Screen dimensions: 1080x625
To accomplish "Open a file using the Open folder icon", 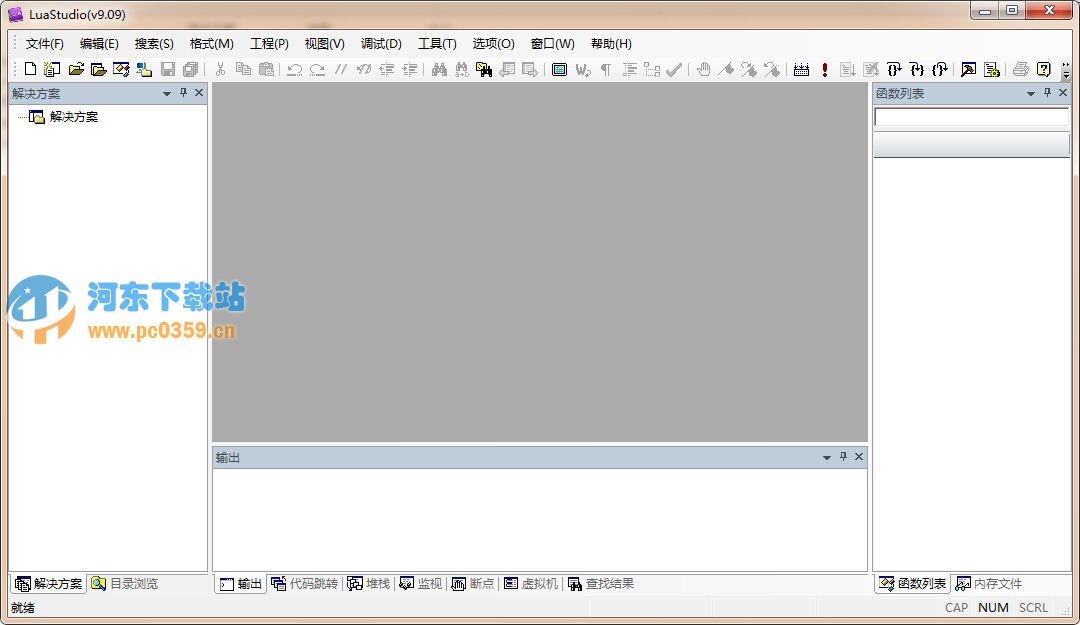I will pyautogui.click(x=77, y=69).
